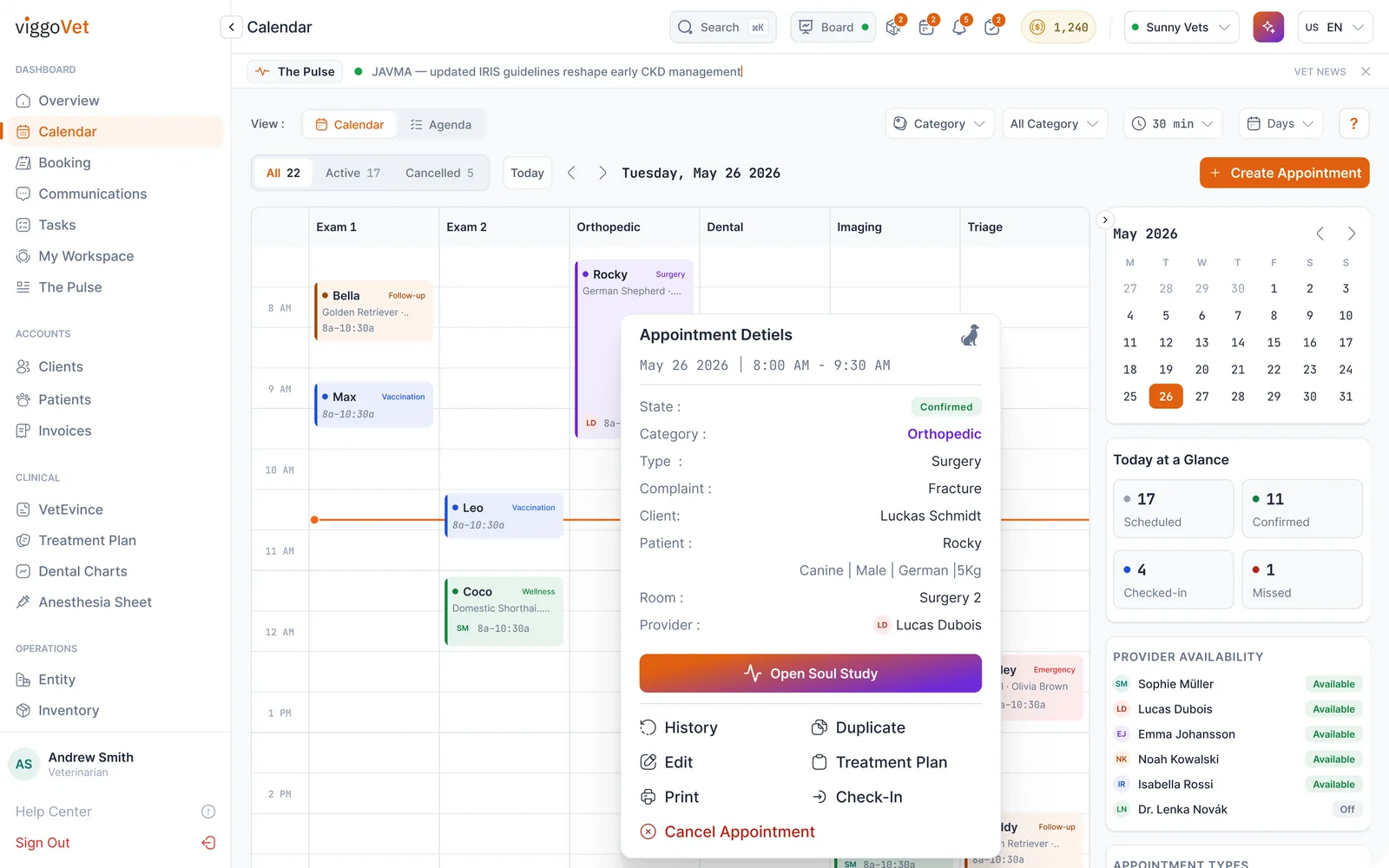This screenshot has height=868, width=1389.
Task: Click the Sign Out icon
Action: (208, 843)
